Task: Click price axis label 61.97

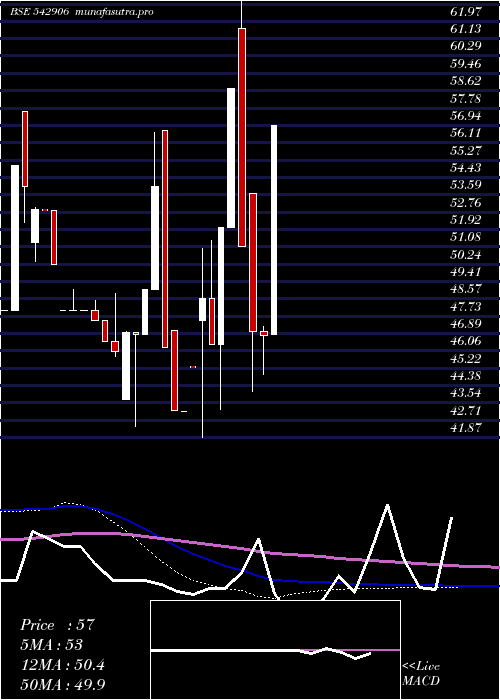Action: click(466, 12)
